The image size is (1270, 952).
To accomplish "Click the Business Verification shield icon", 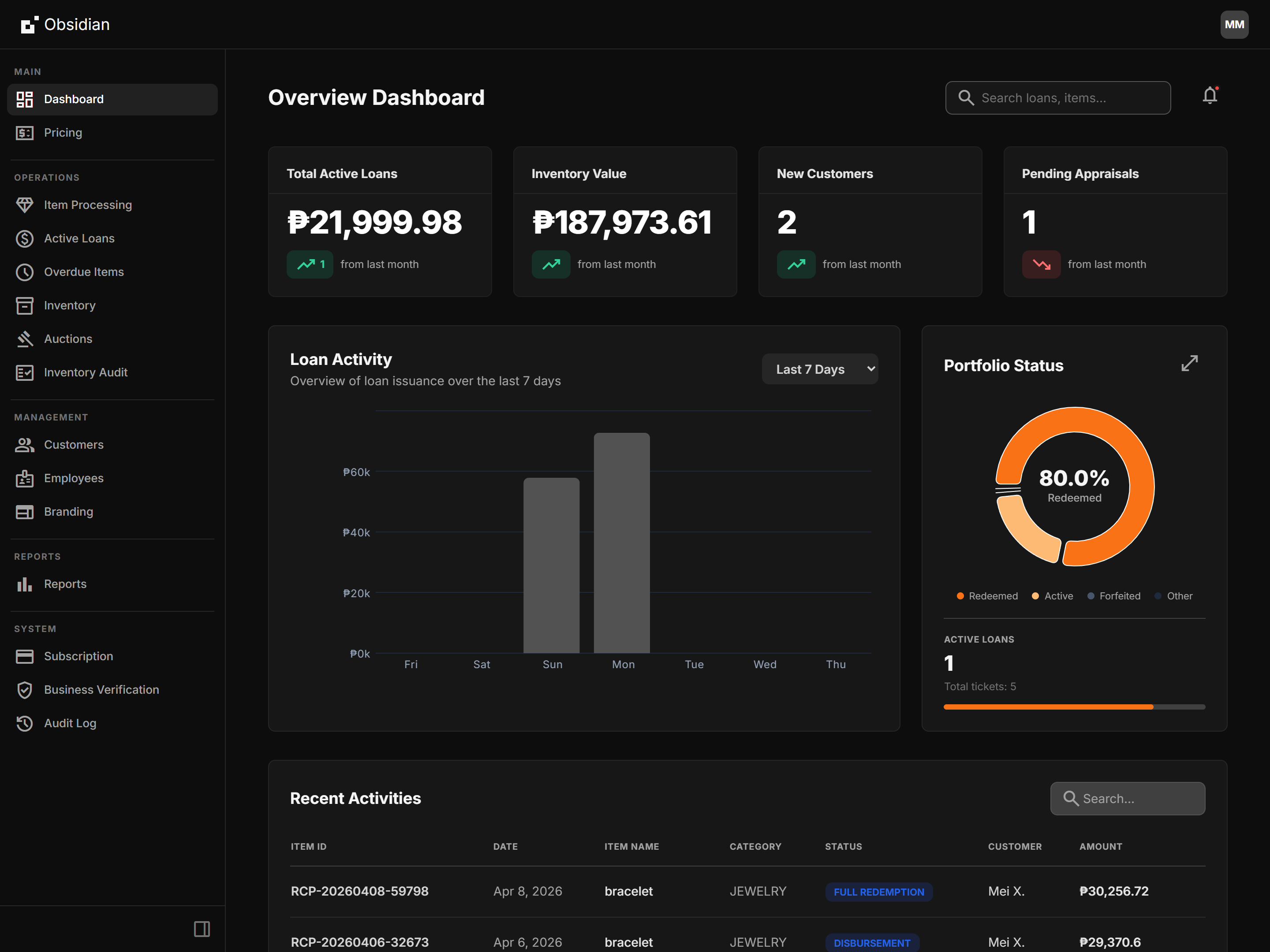I will click(25, 690).
